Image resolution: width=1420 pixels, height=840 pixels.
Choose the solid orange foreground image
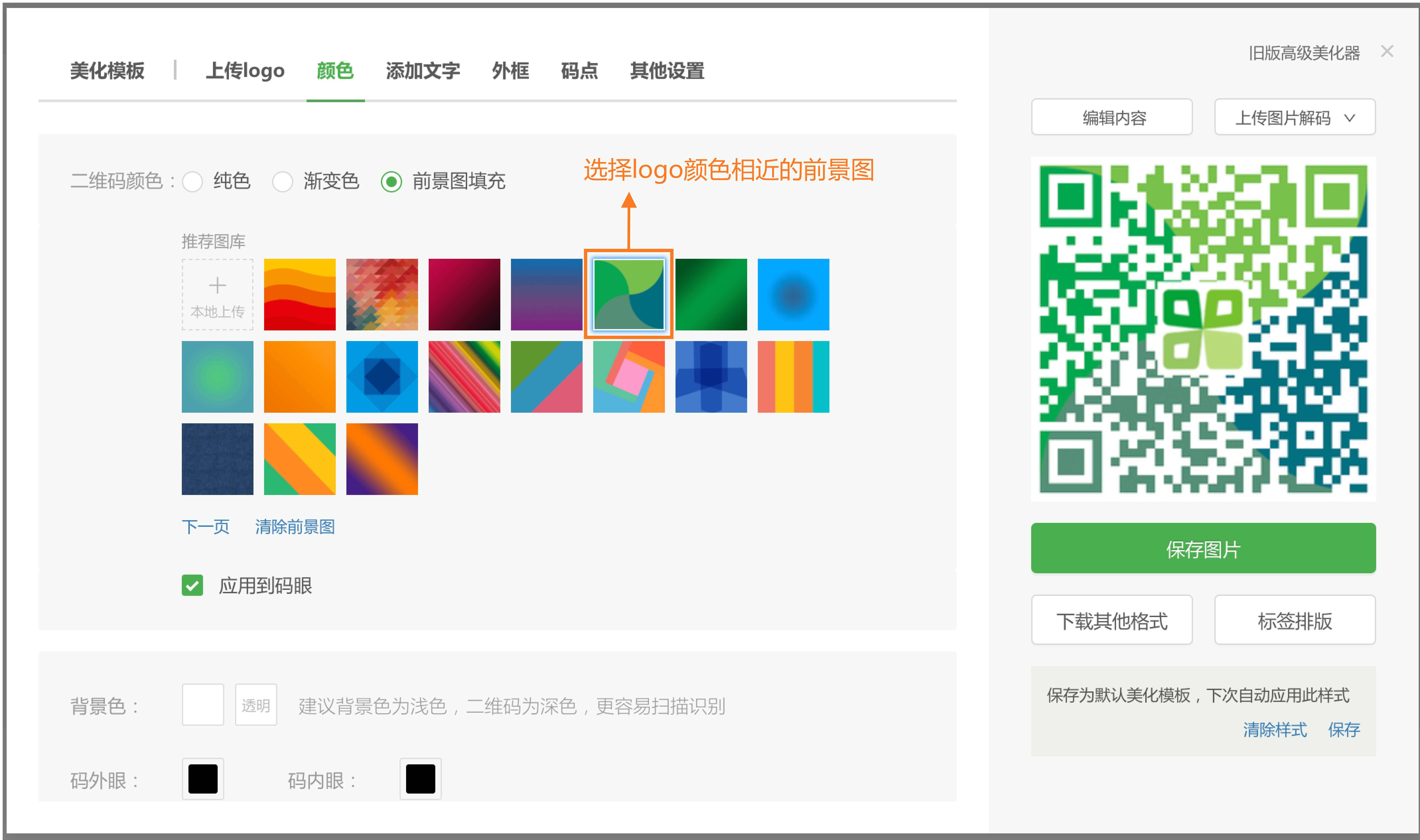pos(299,376)
